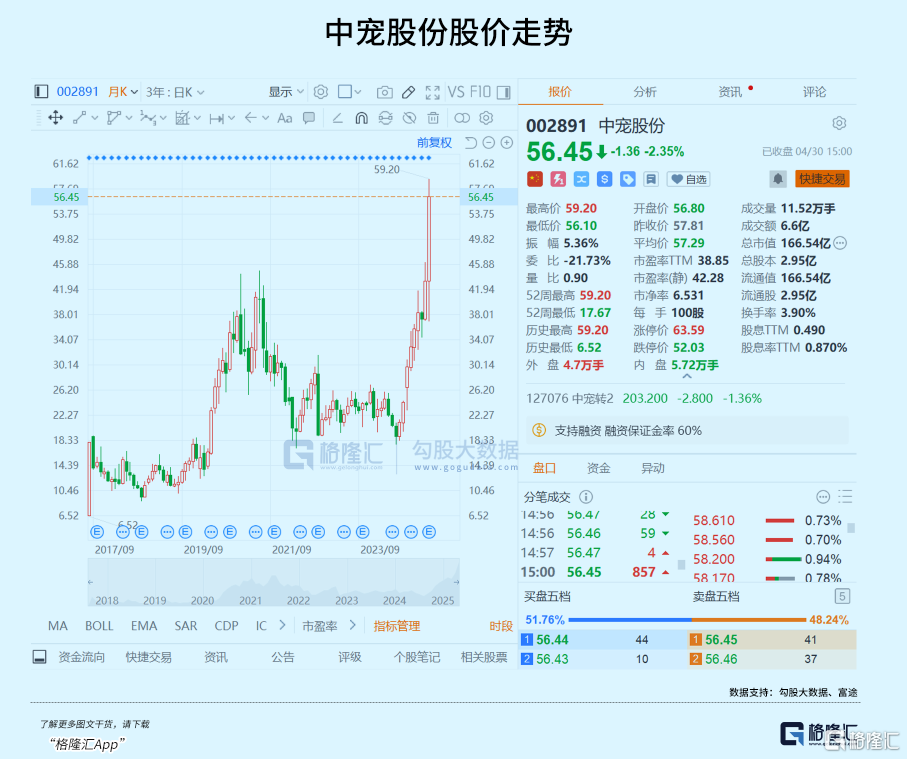
Task: Click the China flag market icon
Action: (535, 179)
